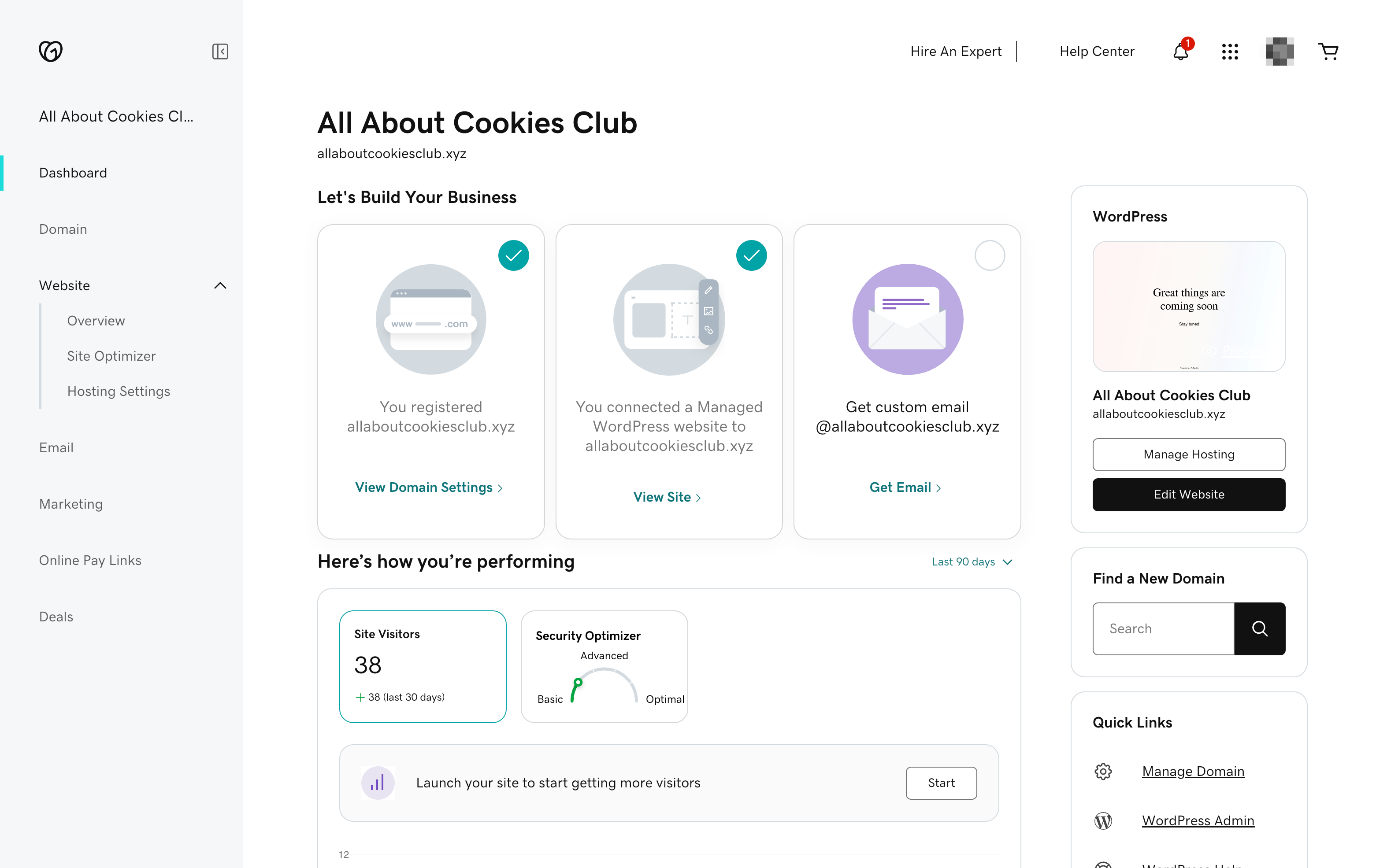
Task: Click the Edit Website button
Action: (x=1189, y=495)
